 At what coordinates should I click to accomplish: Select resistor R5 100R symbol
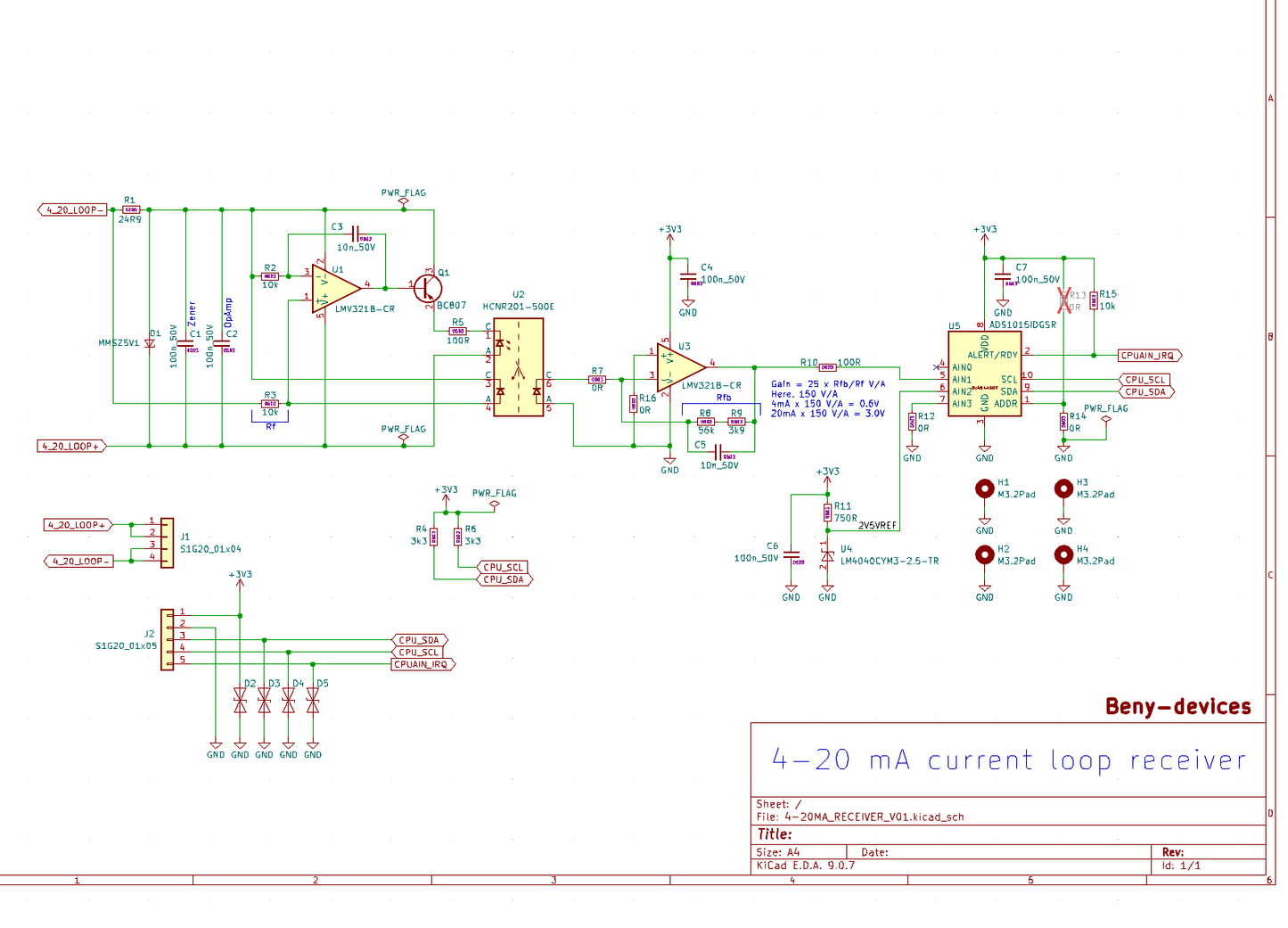[x=458, y=331]
